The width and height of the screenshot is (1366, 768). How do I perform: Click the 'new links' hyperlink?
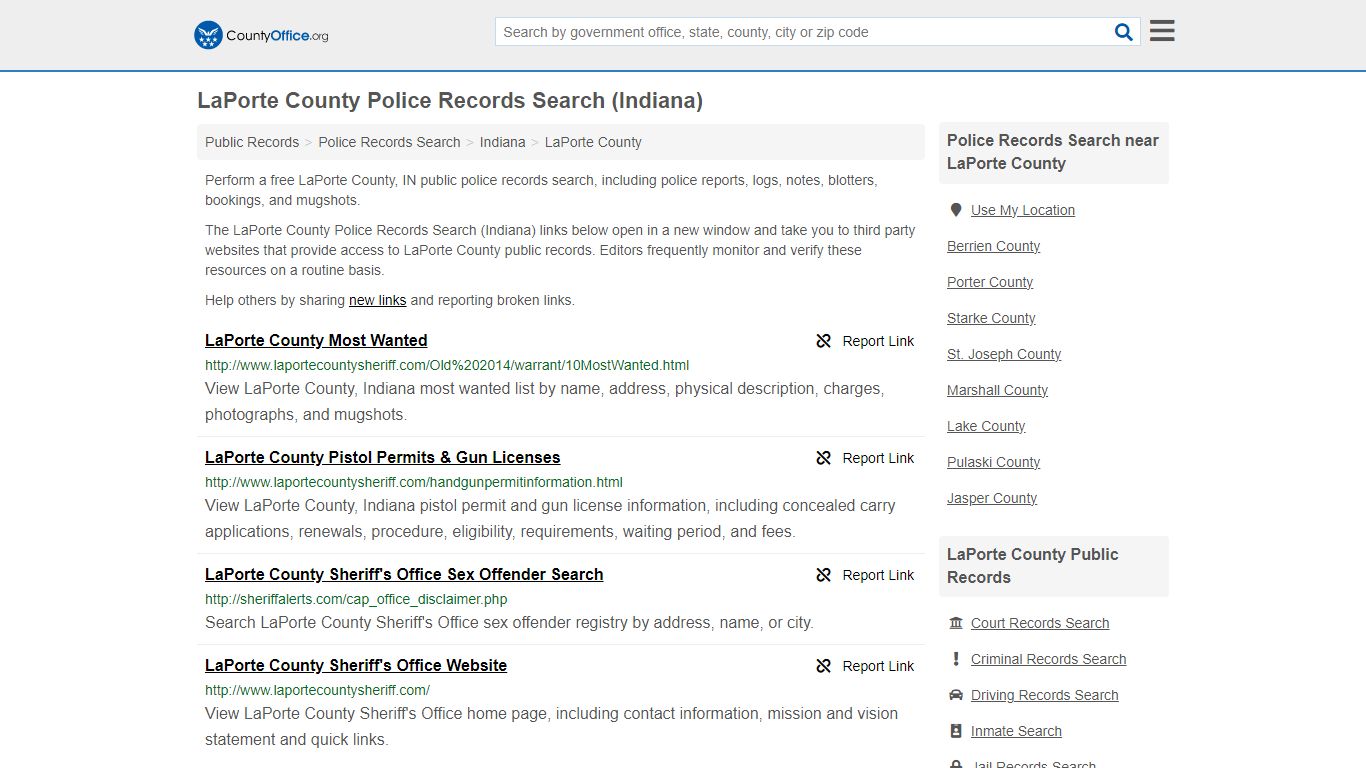[377, 300]
